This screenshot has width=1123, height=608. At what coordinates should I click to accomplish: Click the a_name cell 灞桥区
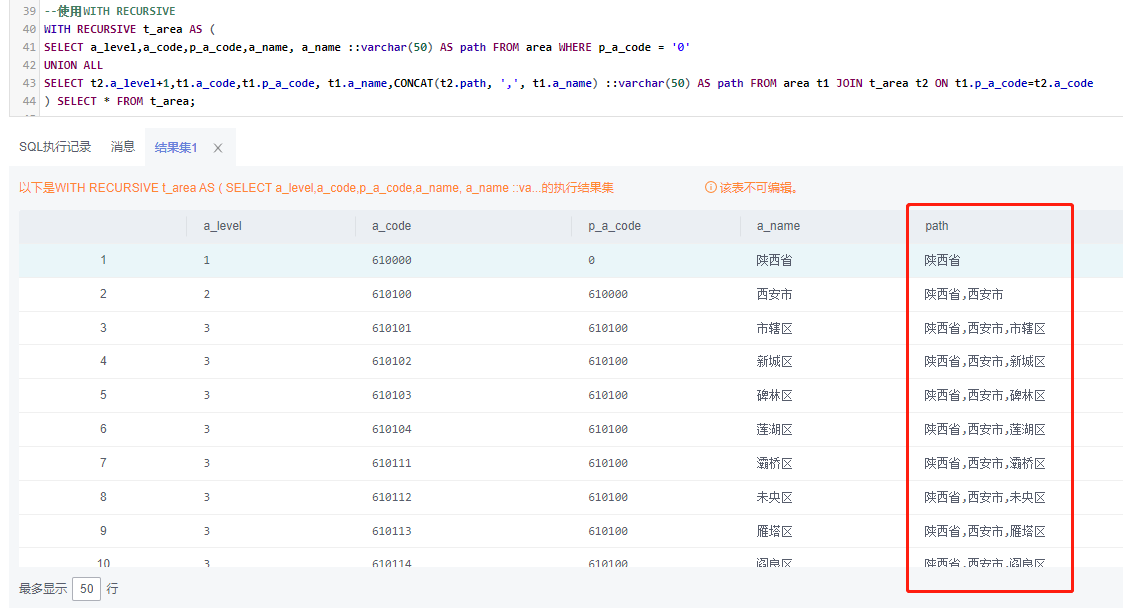(774, 463)
